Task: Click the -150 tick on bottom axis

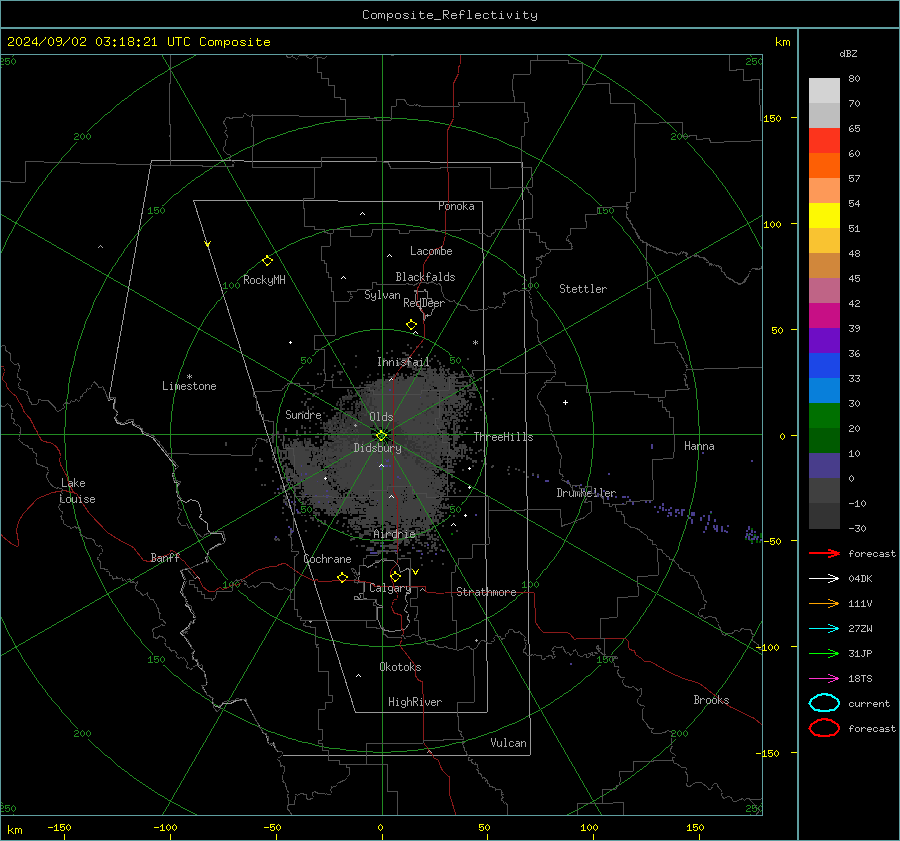Action: (59, 827)
